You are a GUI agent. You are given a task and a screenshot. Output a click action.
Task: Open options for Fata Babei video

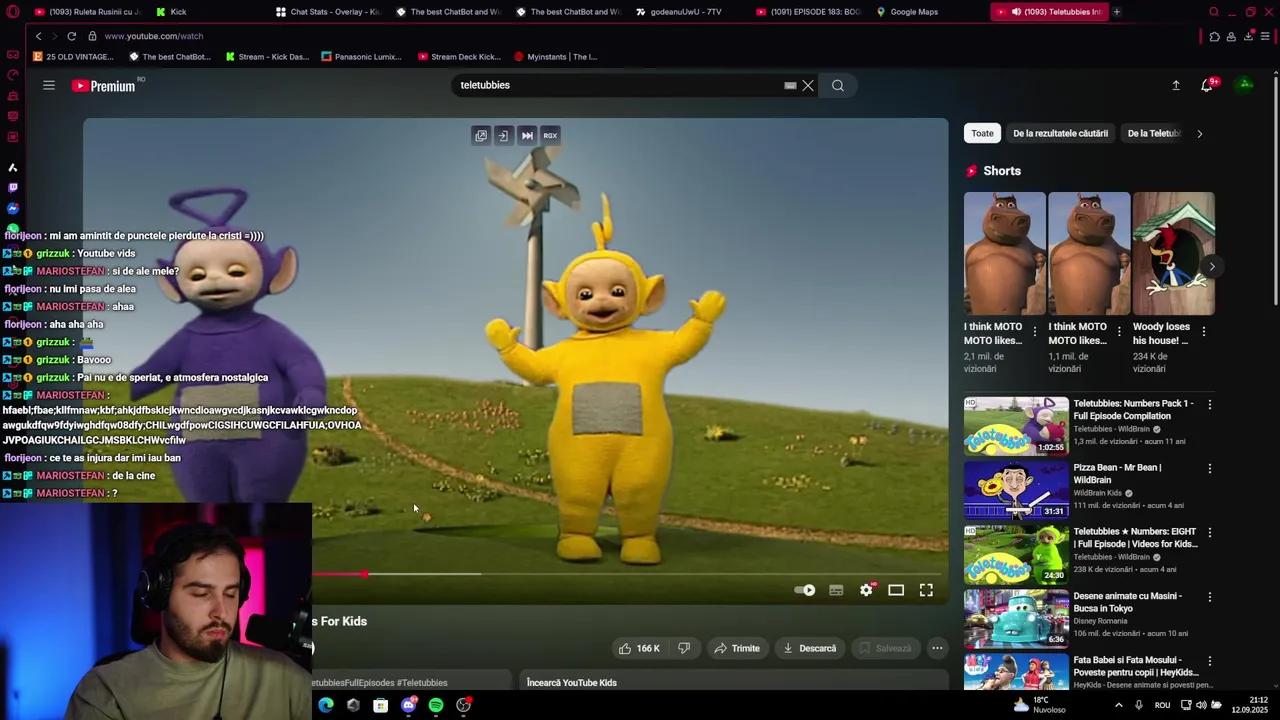[1210, 661]
